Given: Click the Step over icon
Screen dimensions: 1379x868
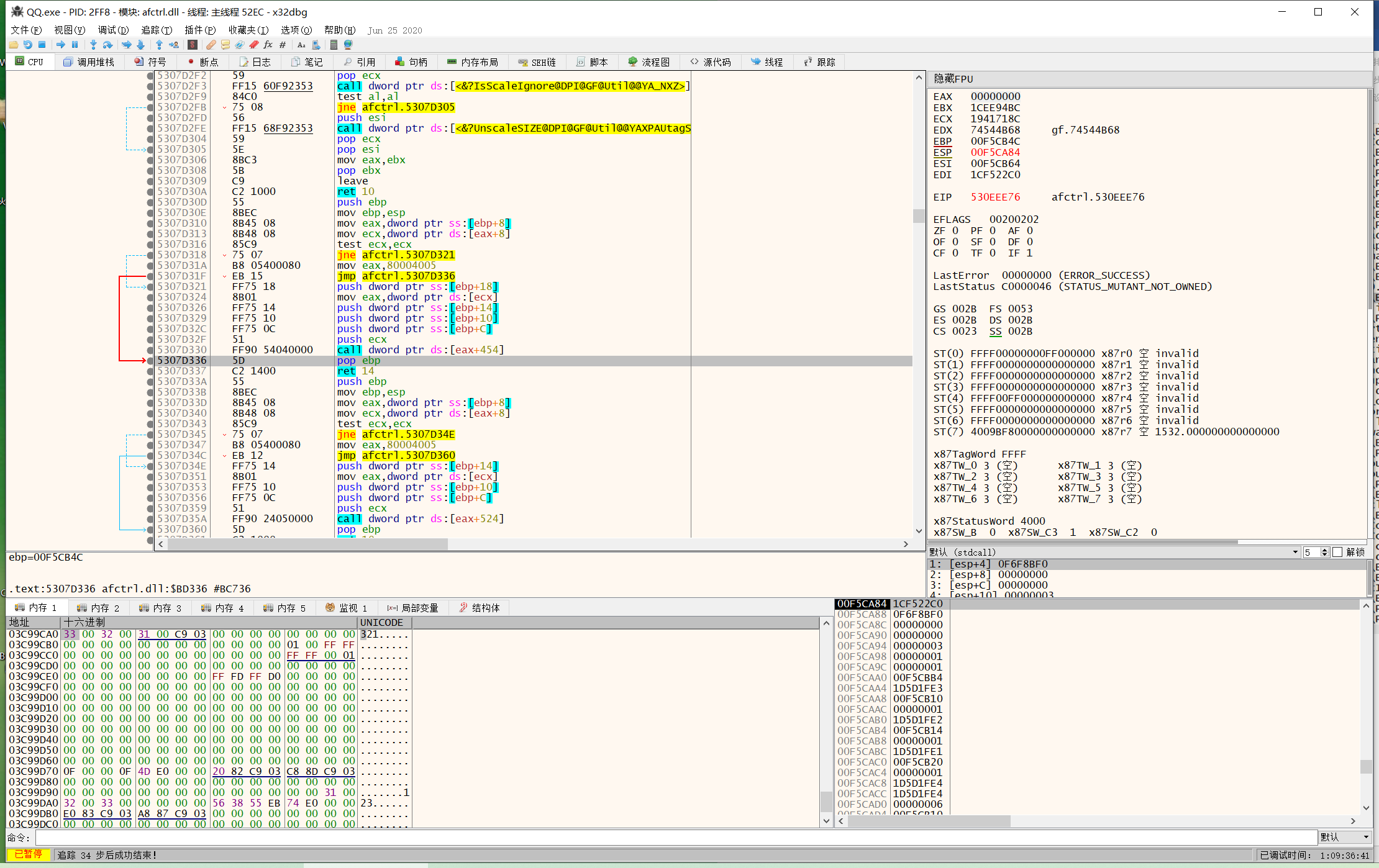Looking at the screenshot, I should coord(107,45).
